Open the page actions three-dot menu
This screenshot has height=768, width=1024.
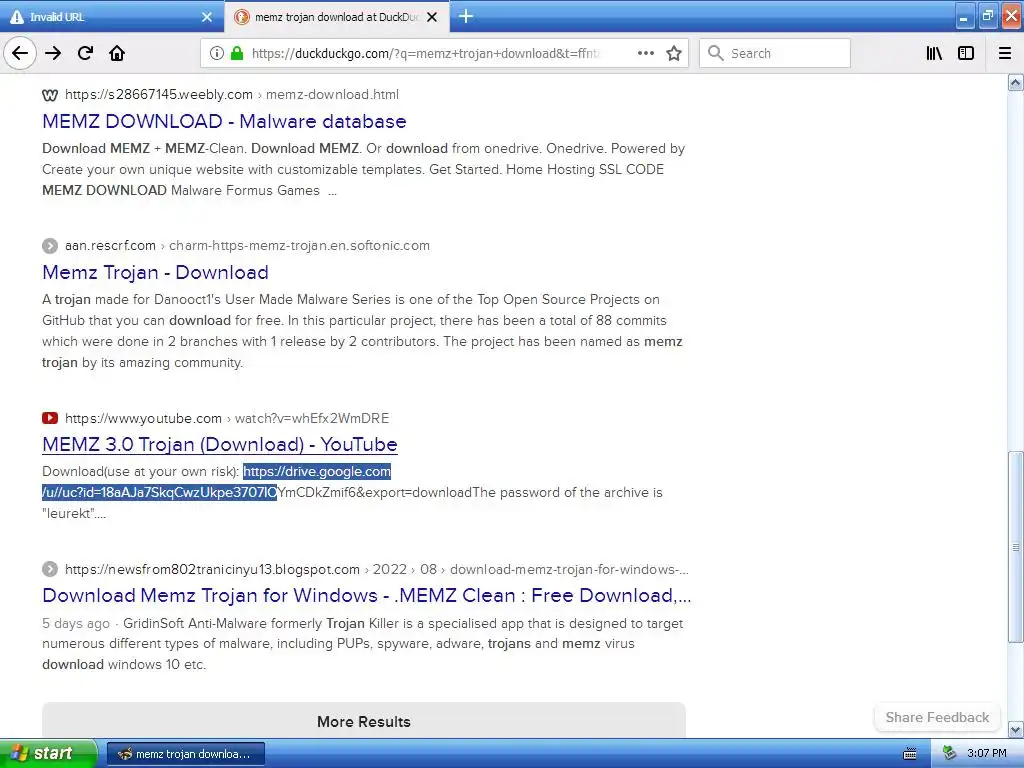pos(646,53)
